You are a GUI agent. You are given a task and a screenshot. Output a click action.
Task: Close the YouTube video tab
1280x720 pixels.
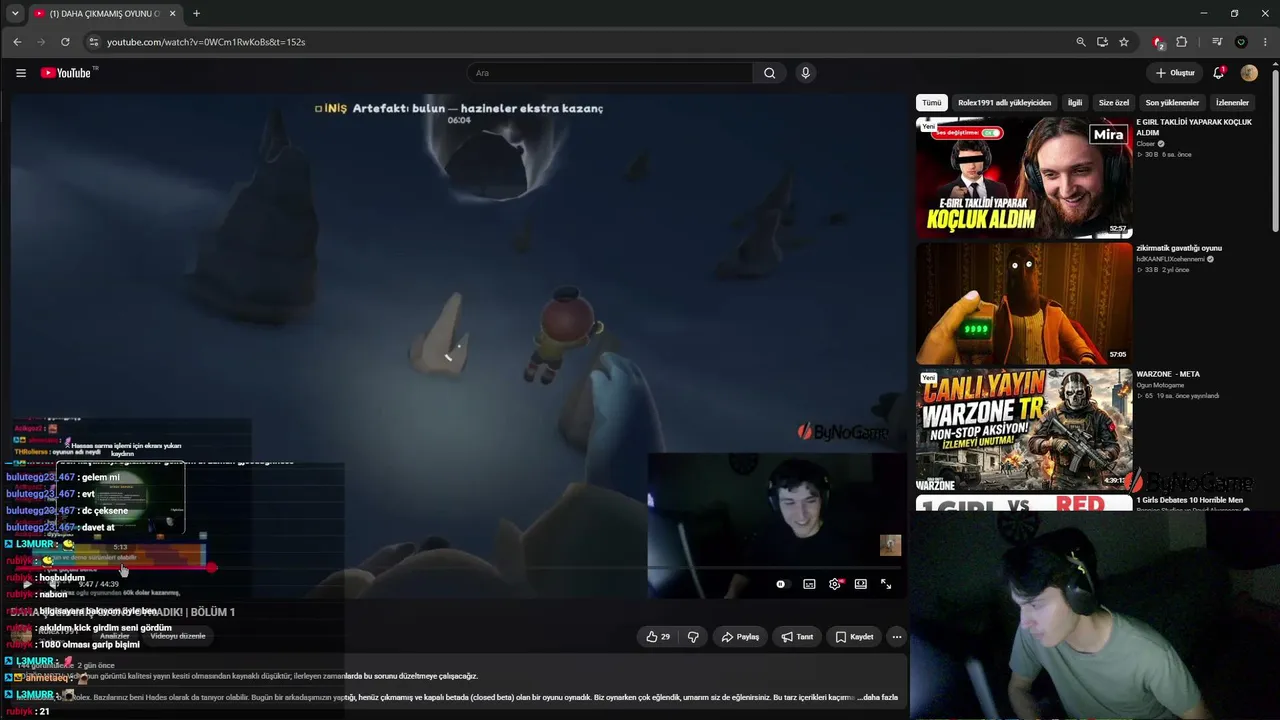[x=172, y=14]
